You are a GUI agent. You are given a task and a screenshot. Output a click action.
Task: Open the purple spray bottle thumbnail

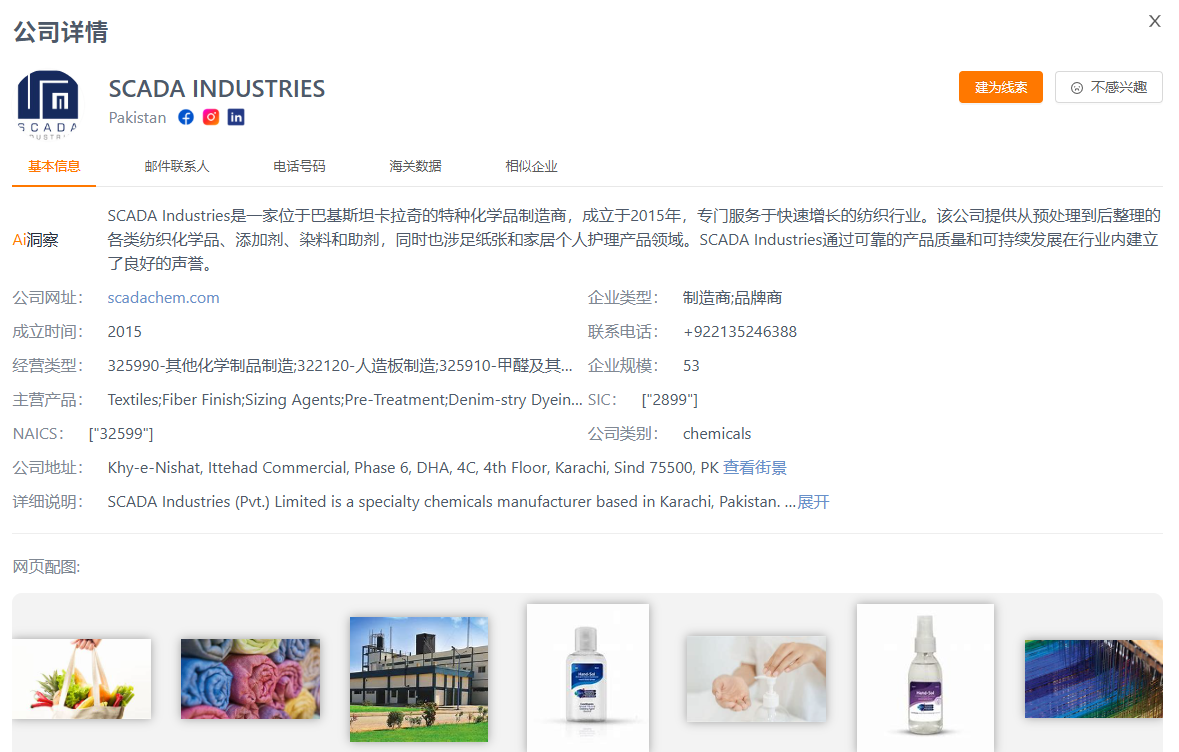[x=925, y=678]
